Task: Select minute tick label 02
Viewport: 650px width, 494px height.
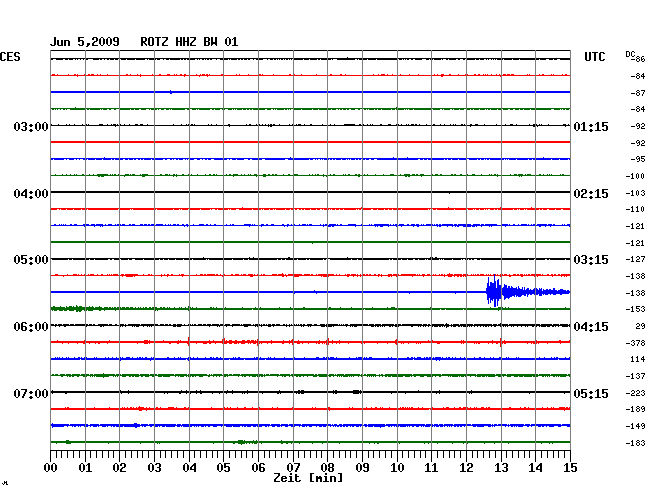Action: 119,467
